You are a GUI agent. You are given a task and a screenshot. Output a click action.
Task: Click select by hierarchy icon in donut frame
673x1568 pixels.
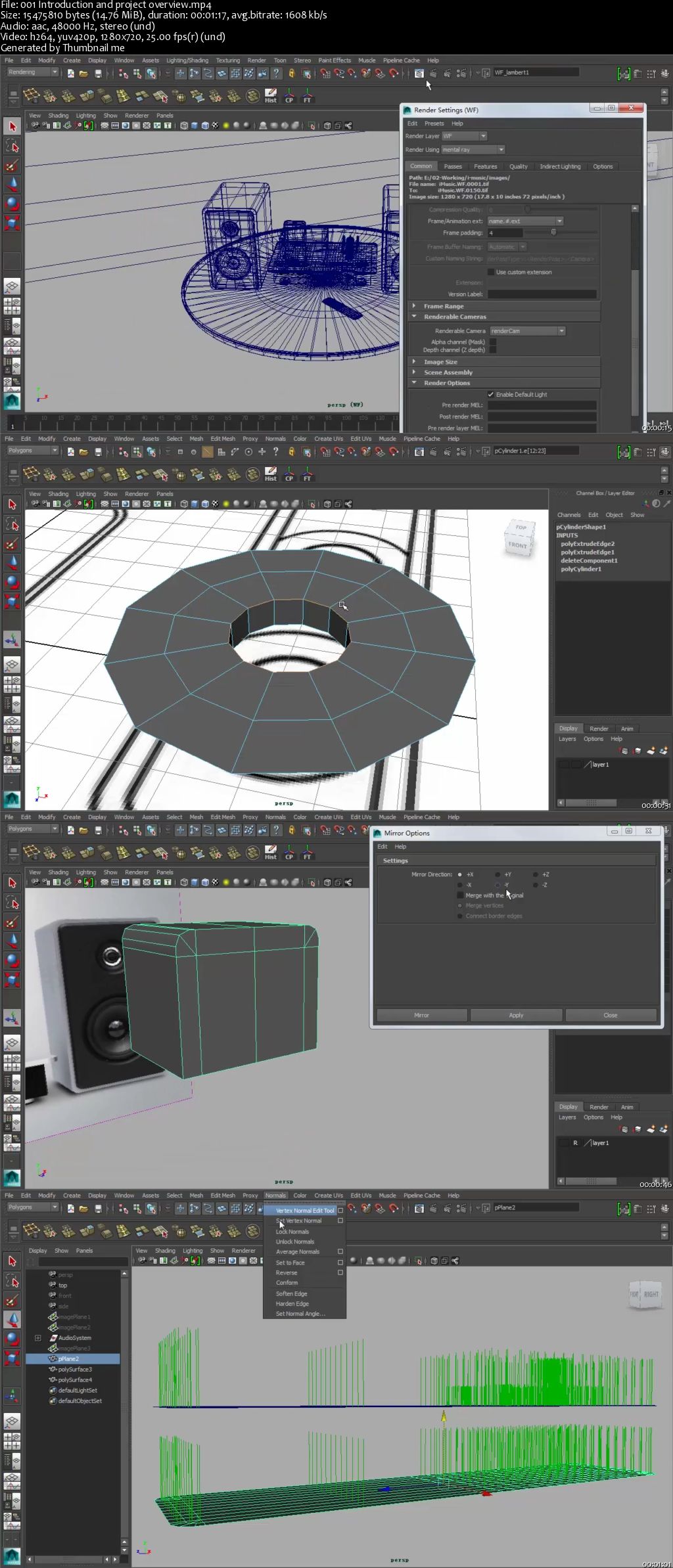click(x=124, y=452)
